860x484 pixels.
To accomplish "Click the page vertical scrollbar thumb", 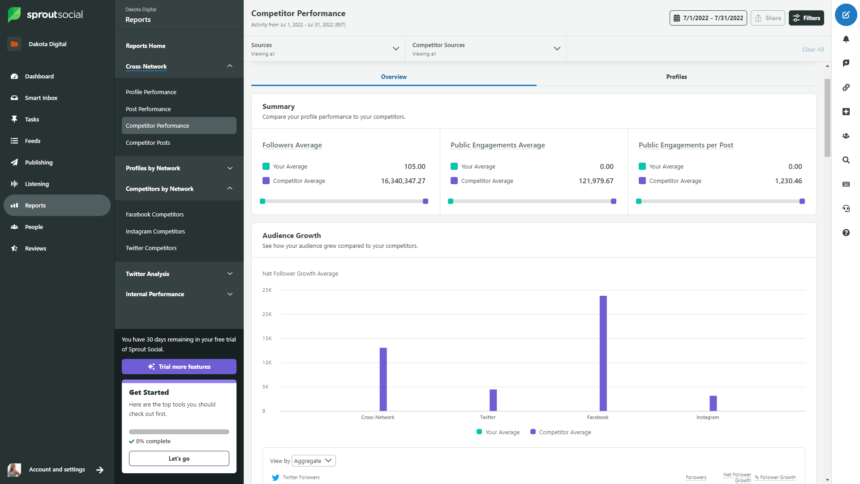I will 827,118.
